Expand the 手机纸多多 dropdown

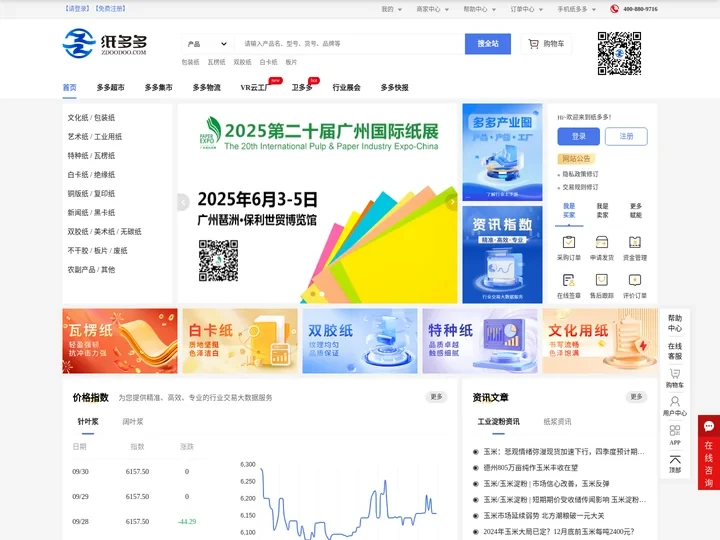point(577,9)
